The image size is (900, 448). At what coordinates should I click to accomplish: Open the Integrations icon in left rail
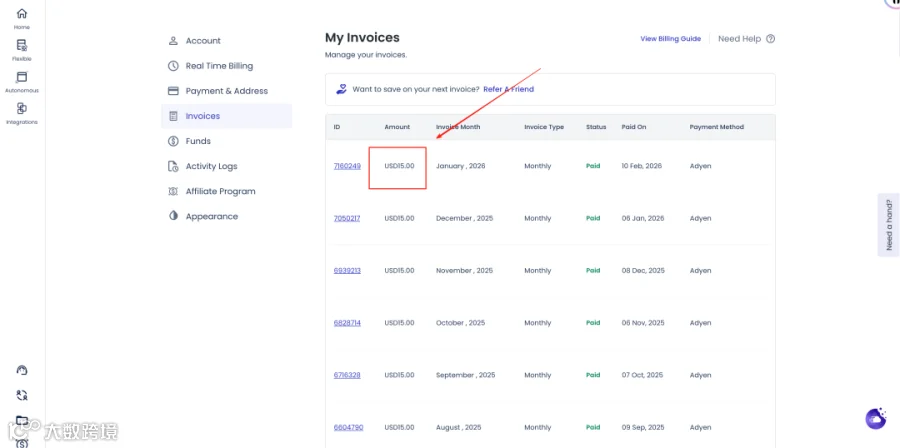pos(22,108)
